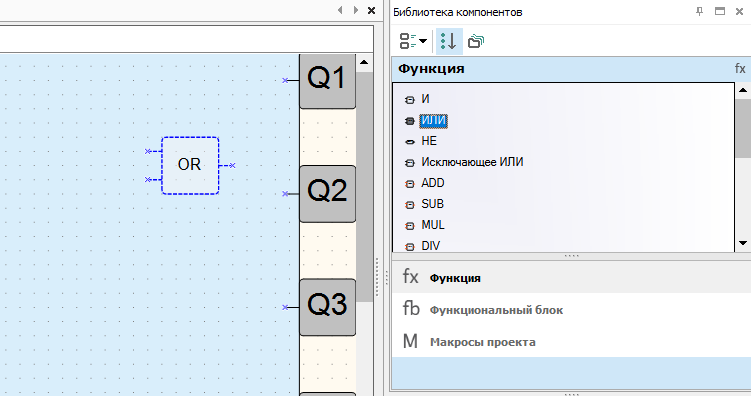Select the MUL function item
751x396 pixels.
pos(433,225)
